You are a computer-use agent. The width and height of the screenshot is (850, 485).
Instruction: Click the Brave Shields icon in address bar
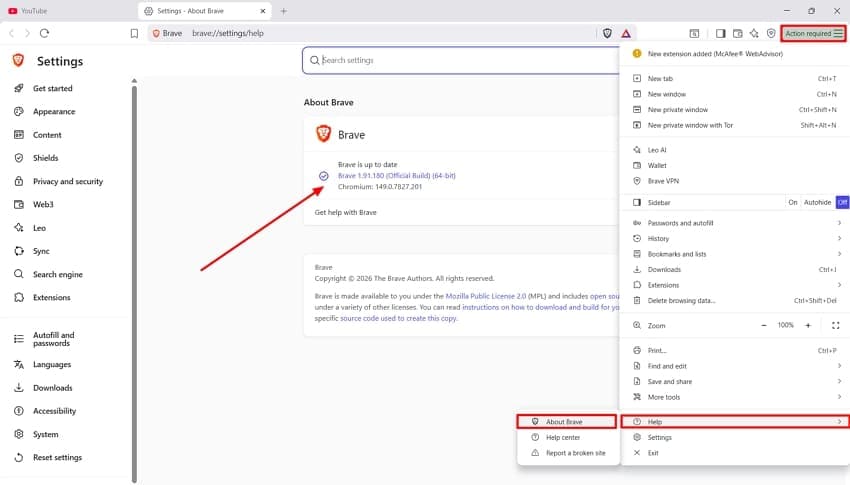pyautogui.click(x=607, y=34)
